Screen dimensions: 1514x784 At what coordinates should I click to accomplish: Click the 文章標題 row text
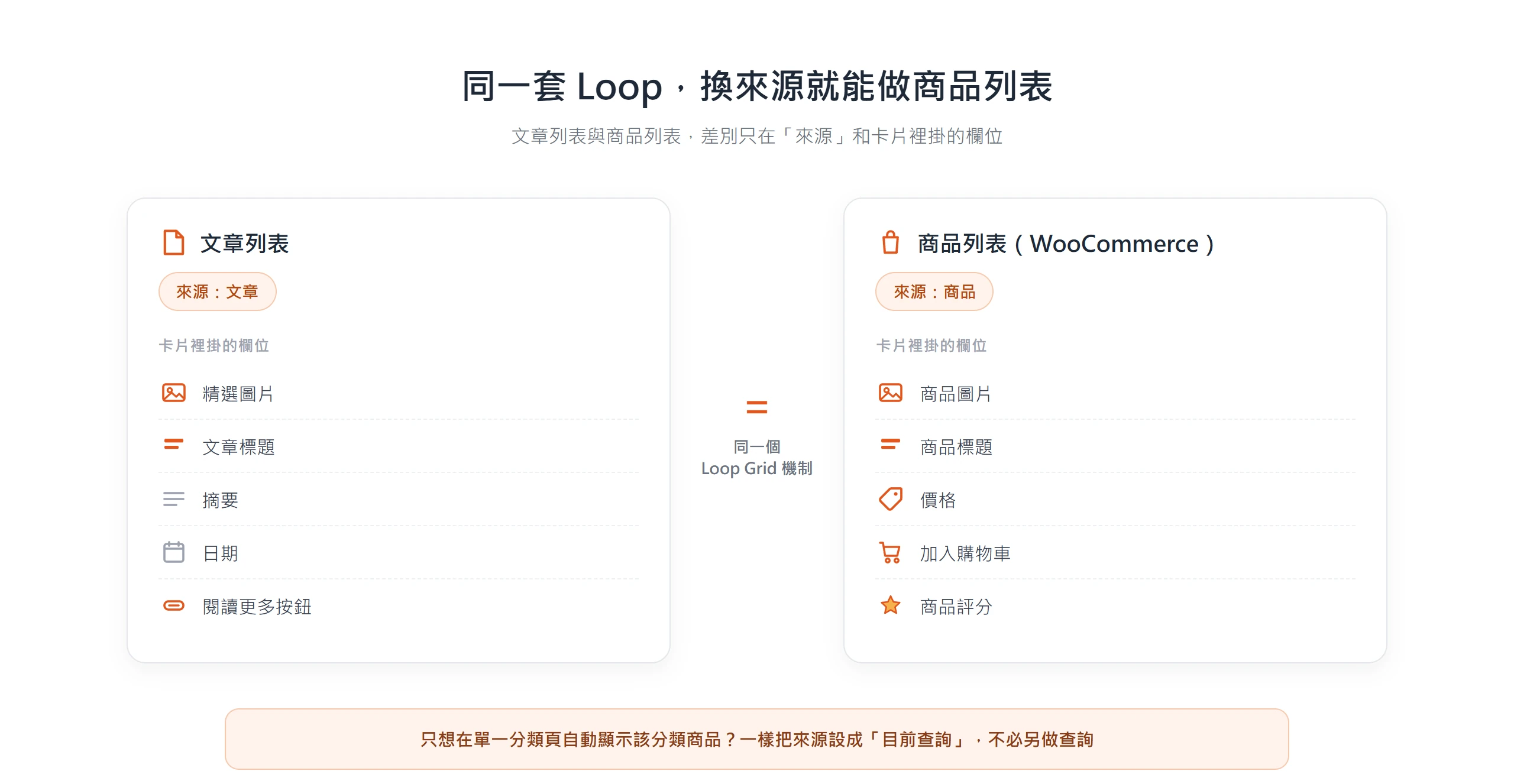(x=238, y=447)
